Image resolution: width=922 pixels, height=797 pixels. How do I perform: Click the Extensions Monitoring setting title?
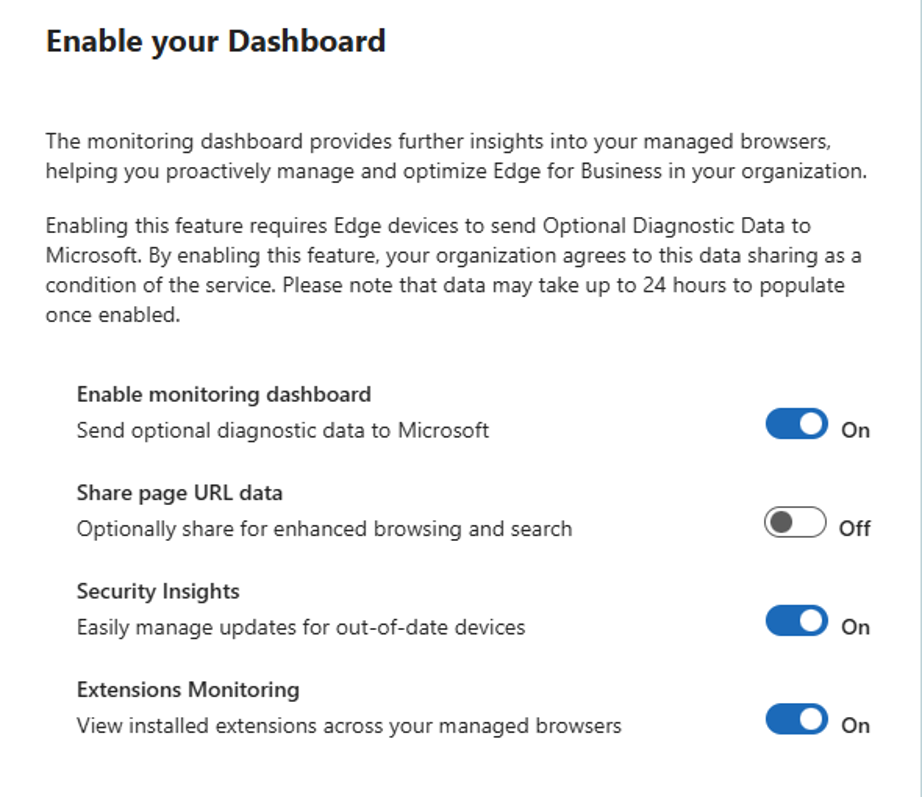tap(188, 689)
